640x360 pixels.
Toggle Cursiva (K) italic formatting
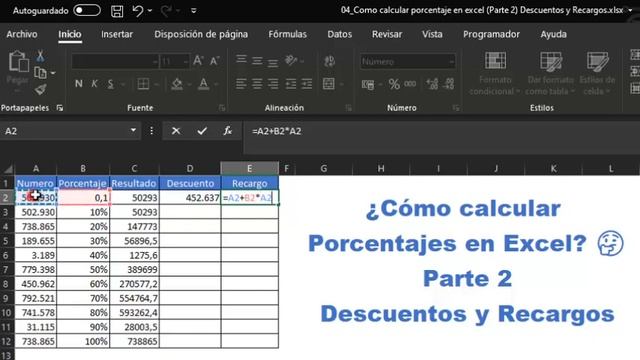click(95, 84)
